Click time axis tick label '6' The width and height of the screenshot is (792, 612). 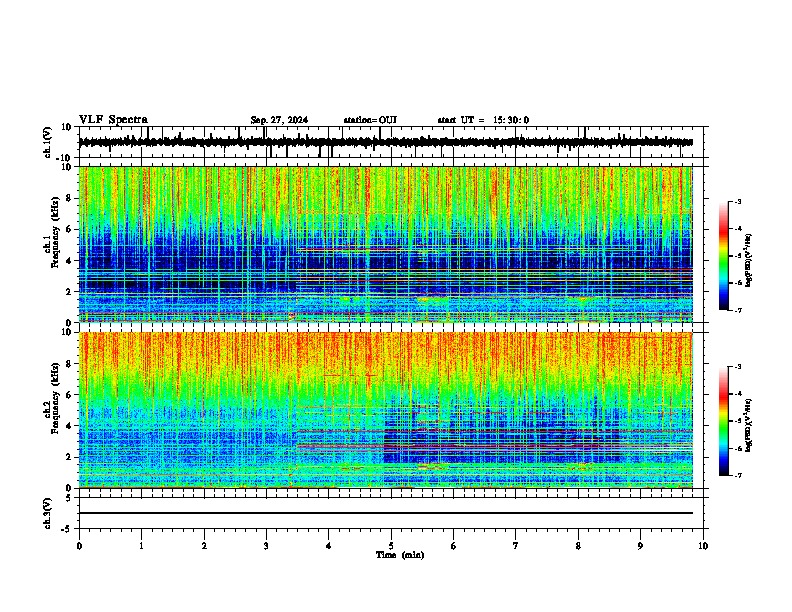[x=453, y=546]
